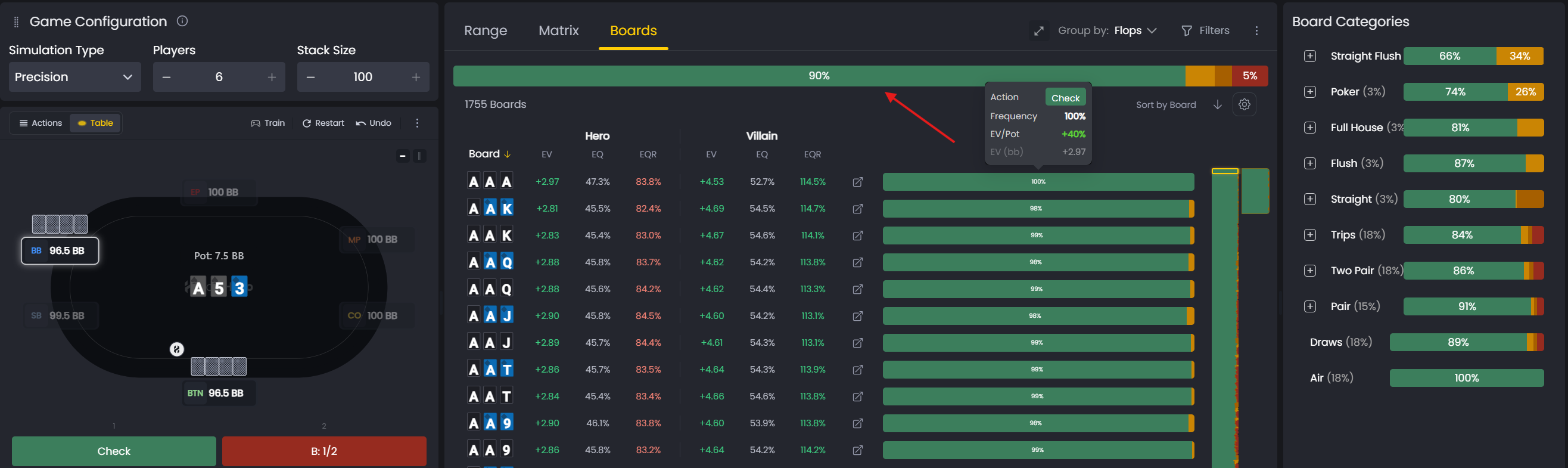
Task: Click the Hero EV value +2.97
Action: [x=547, y=182]
